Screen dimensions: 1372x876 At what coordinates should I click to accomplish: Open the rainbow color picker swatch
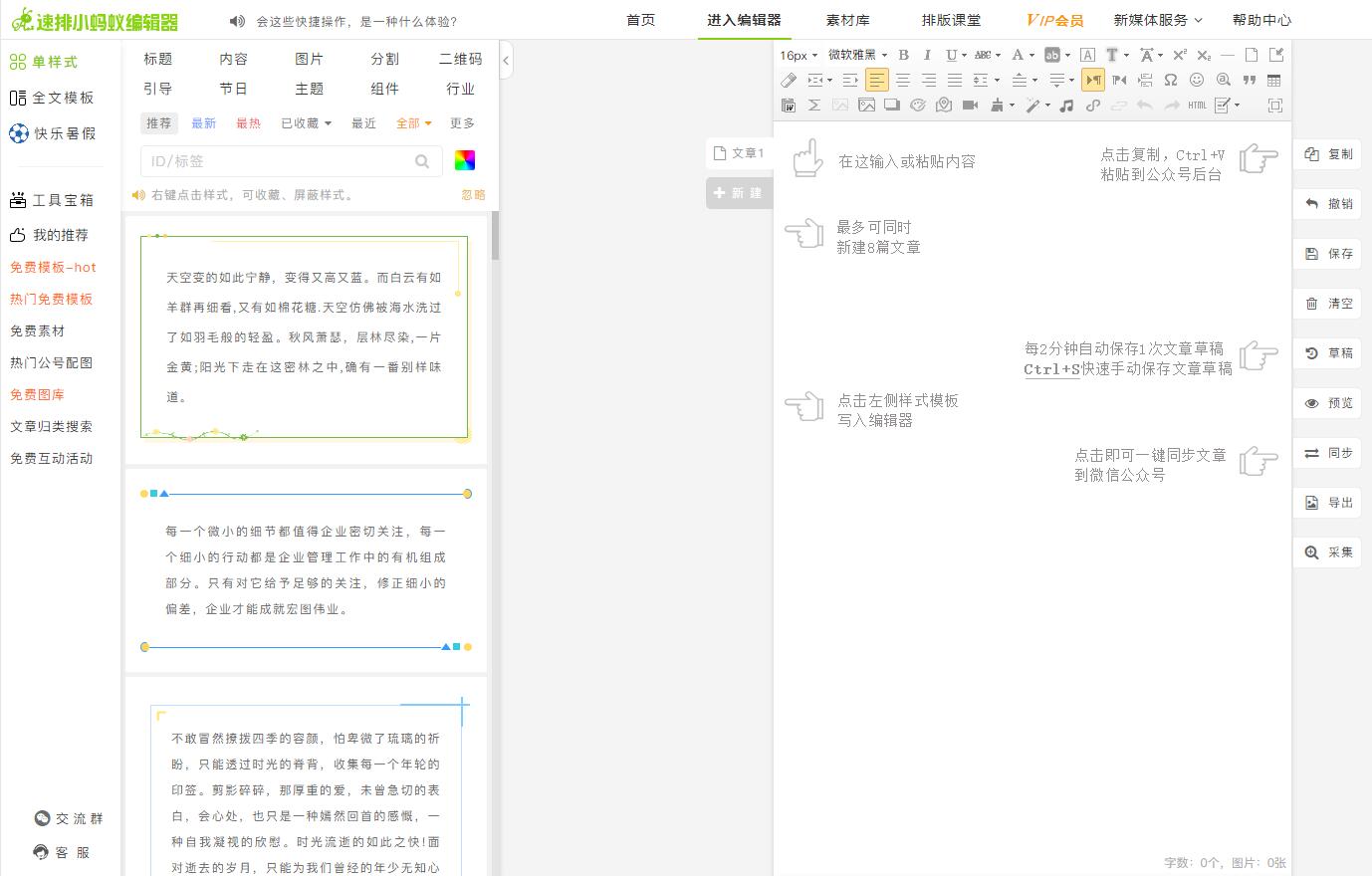[464, 161]
